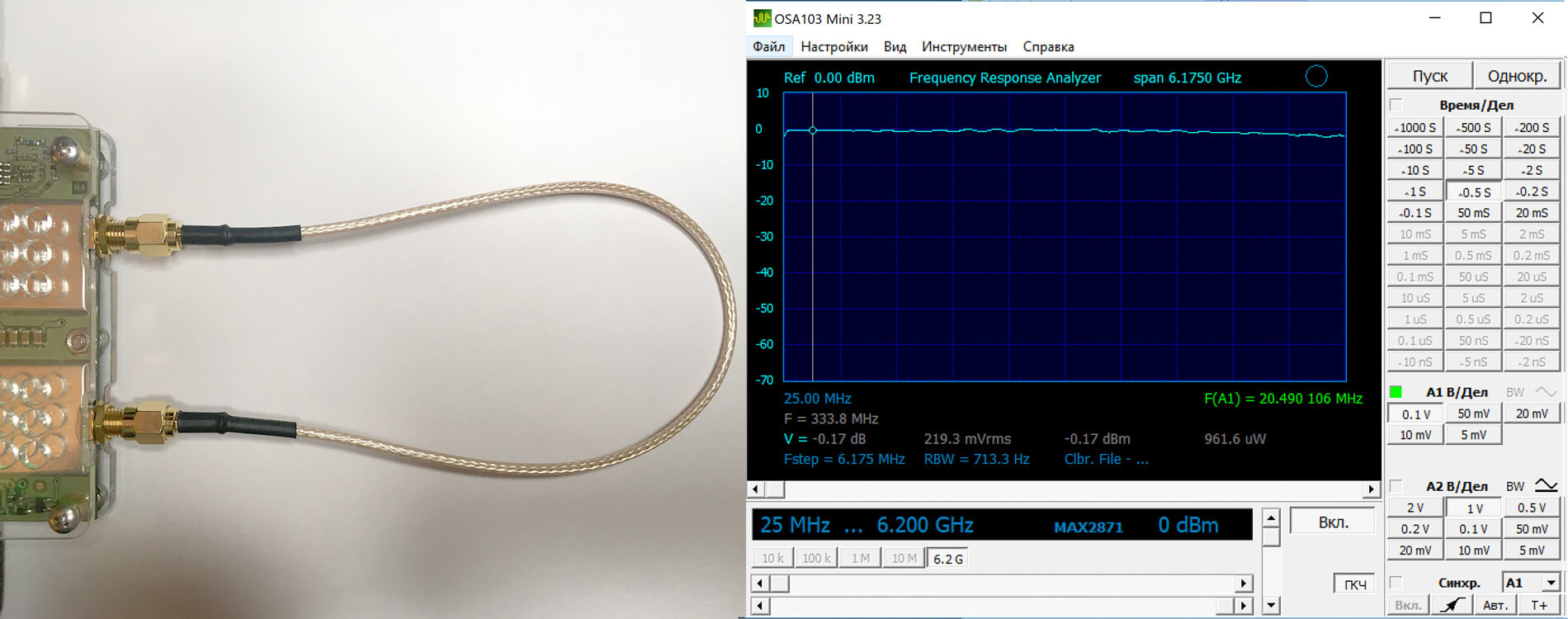Click thumb of the scrollbar directly under plot
Screen dimensions: 1568x619
click(x=775, y=489)
